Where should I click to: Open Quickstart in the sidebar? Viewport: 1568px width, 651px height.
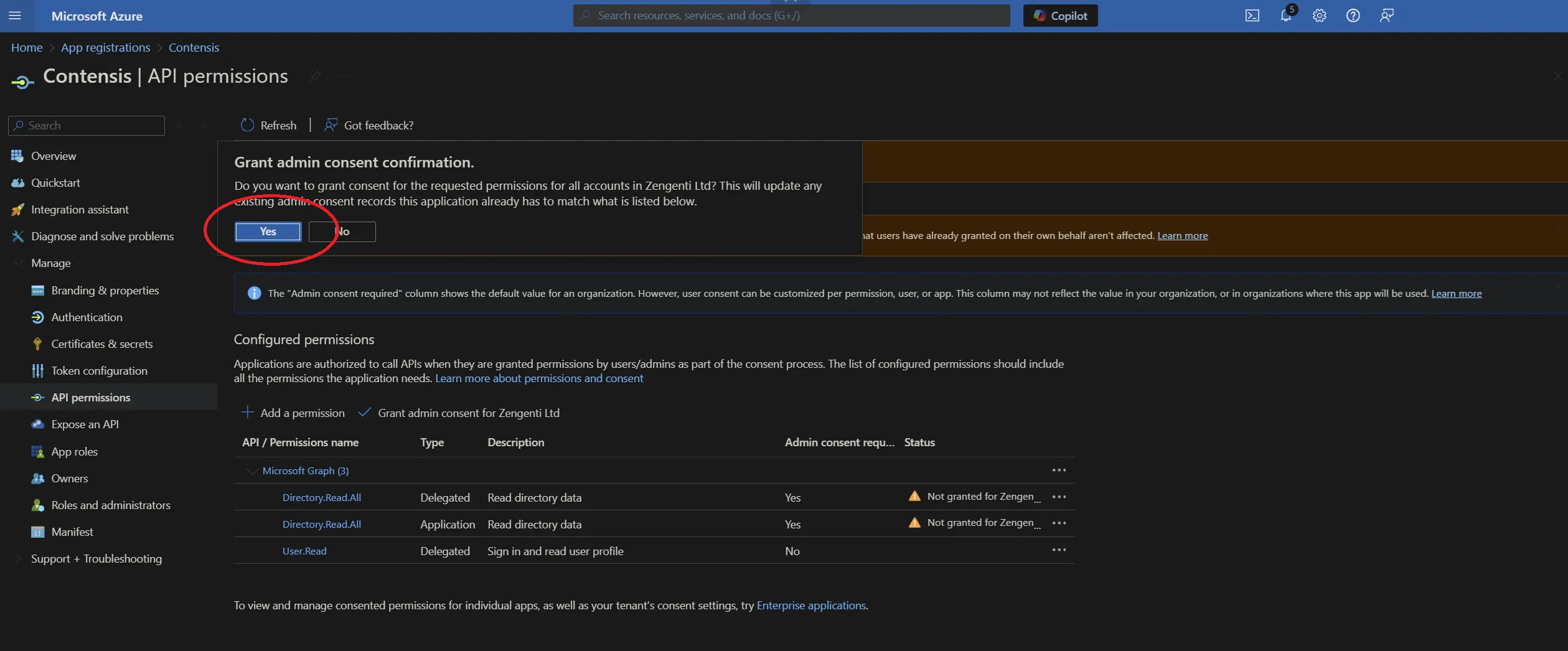[55, 183]
